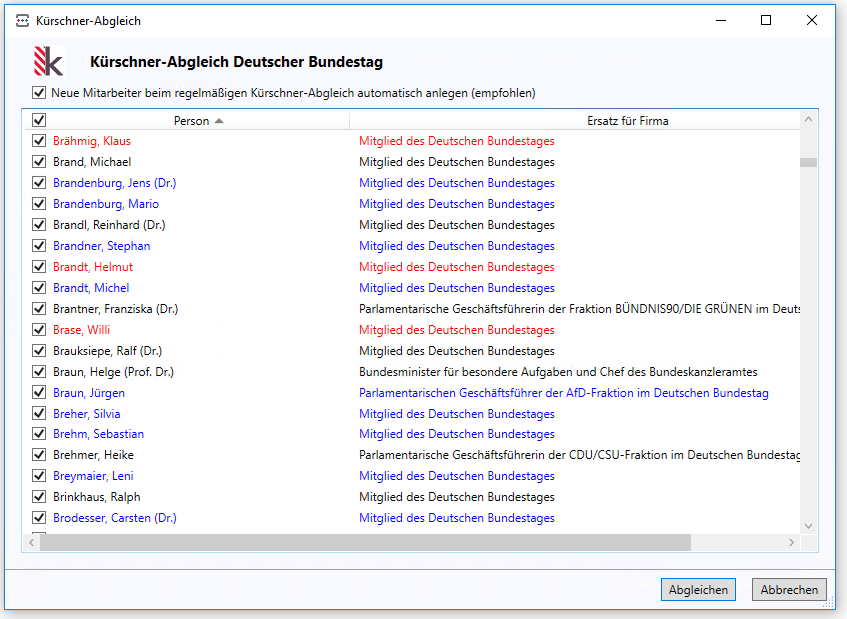The image size is (847, 619).
Task: Toggle the select-all checkbox in the header
Action: click(39, 120)
